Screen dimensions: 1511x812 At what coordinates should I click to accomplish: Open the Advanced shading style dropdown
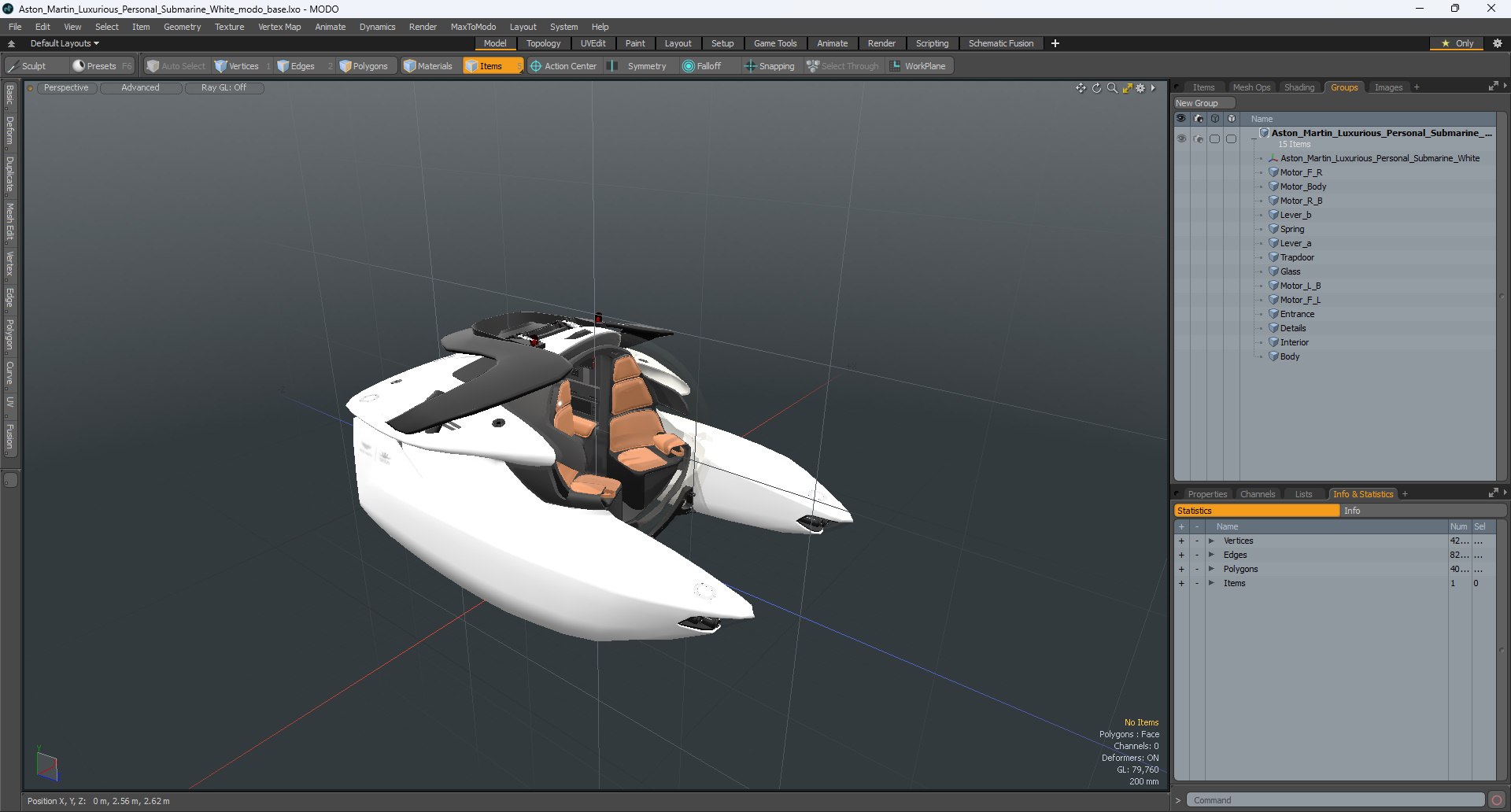coord(140,88)
